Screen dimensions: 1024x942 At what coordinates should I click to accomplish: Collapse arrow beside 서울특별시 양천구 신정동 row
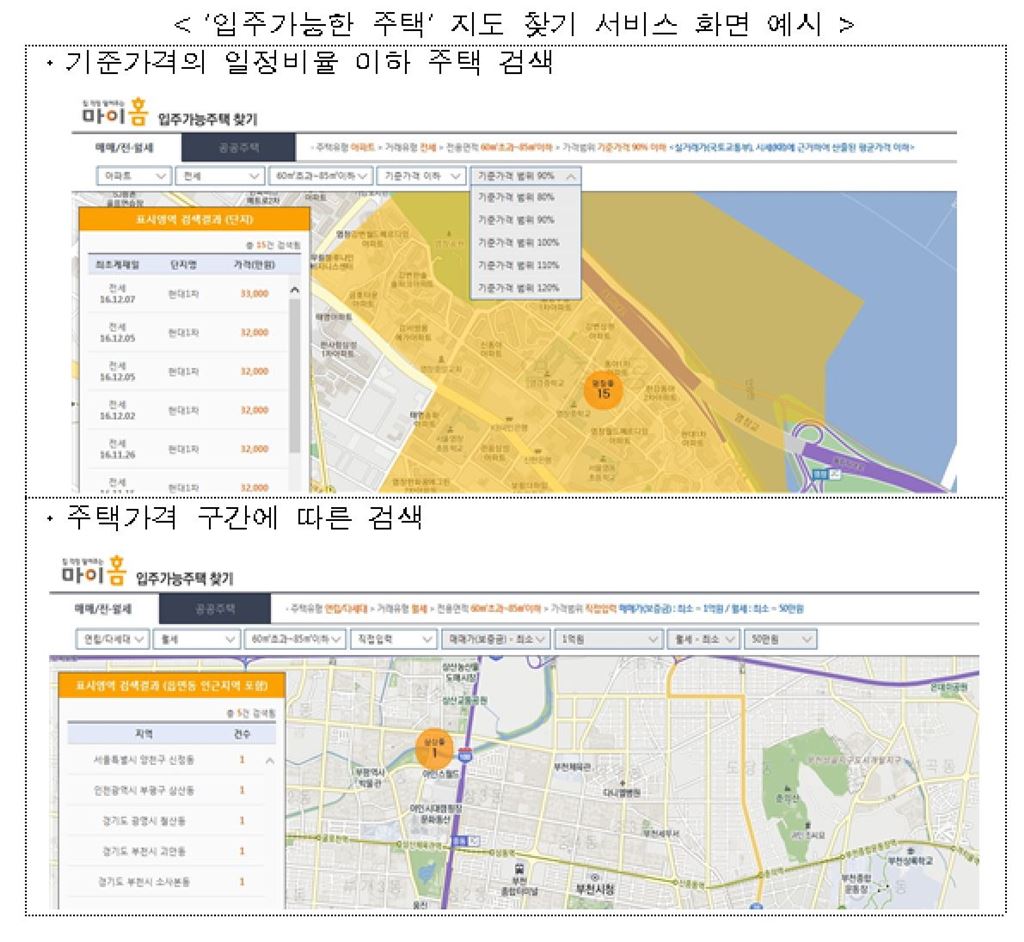(x=269, y=761)
